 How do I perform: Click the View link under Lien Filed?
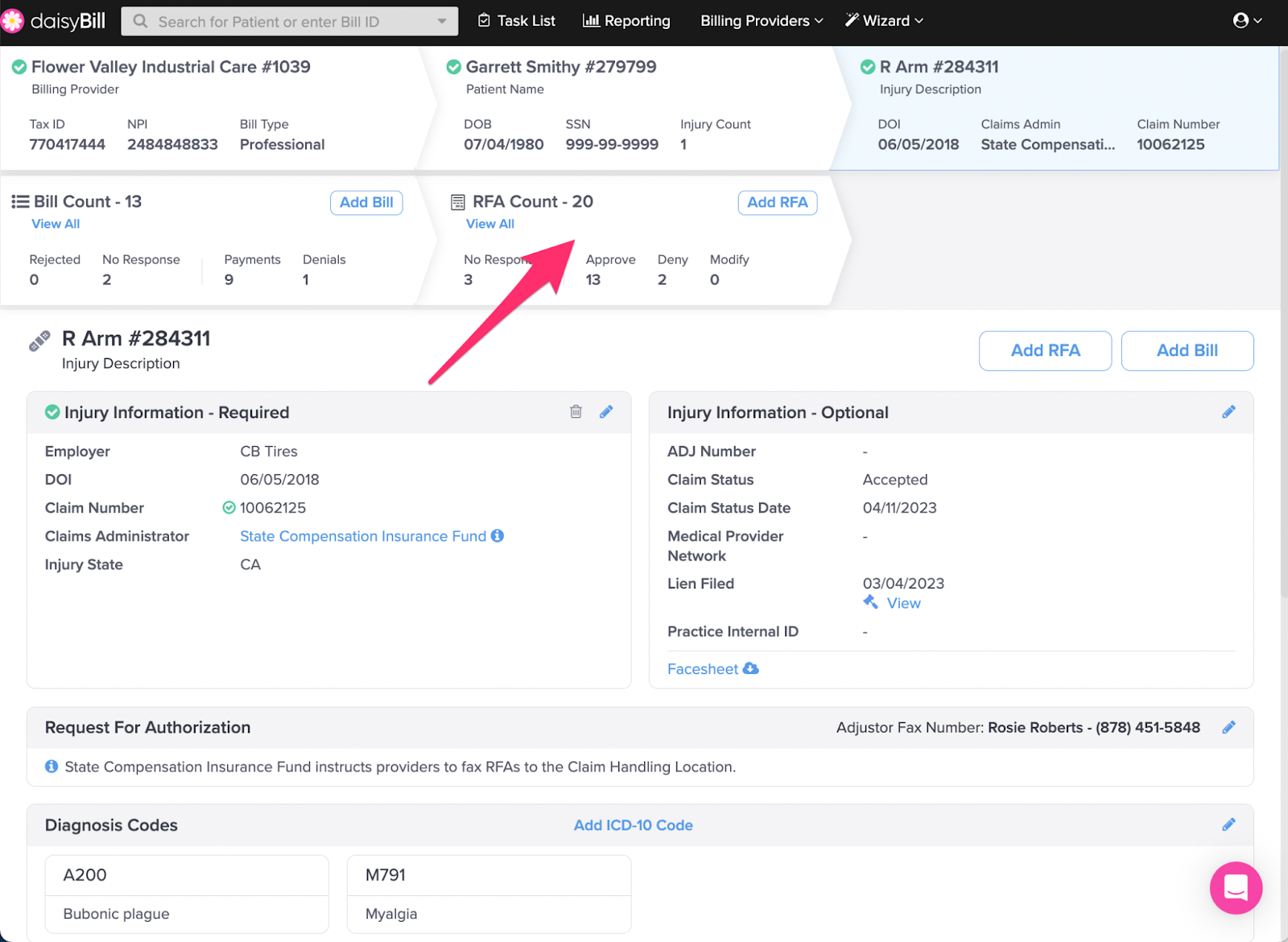pyautogui.click(x=903, y=603)
